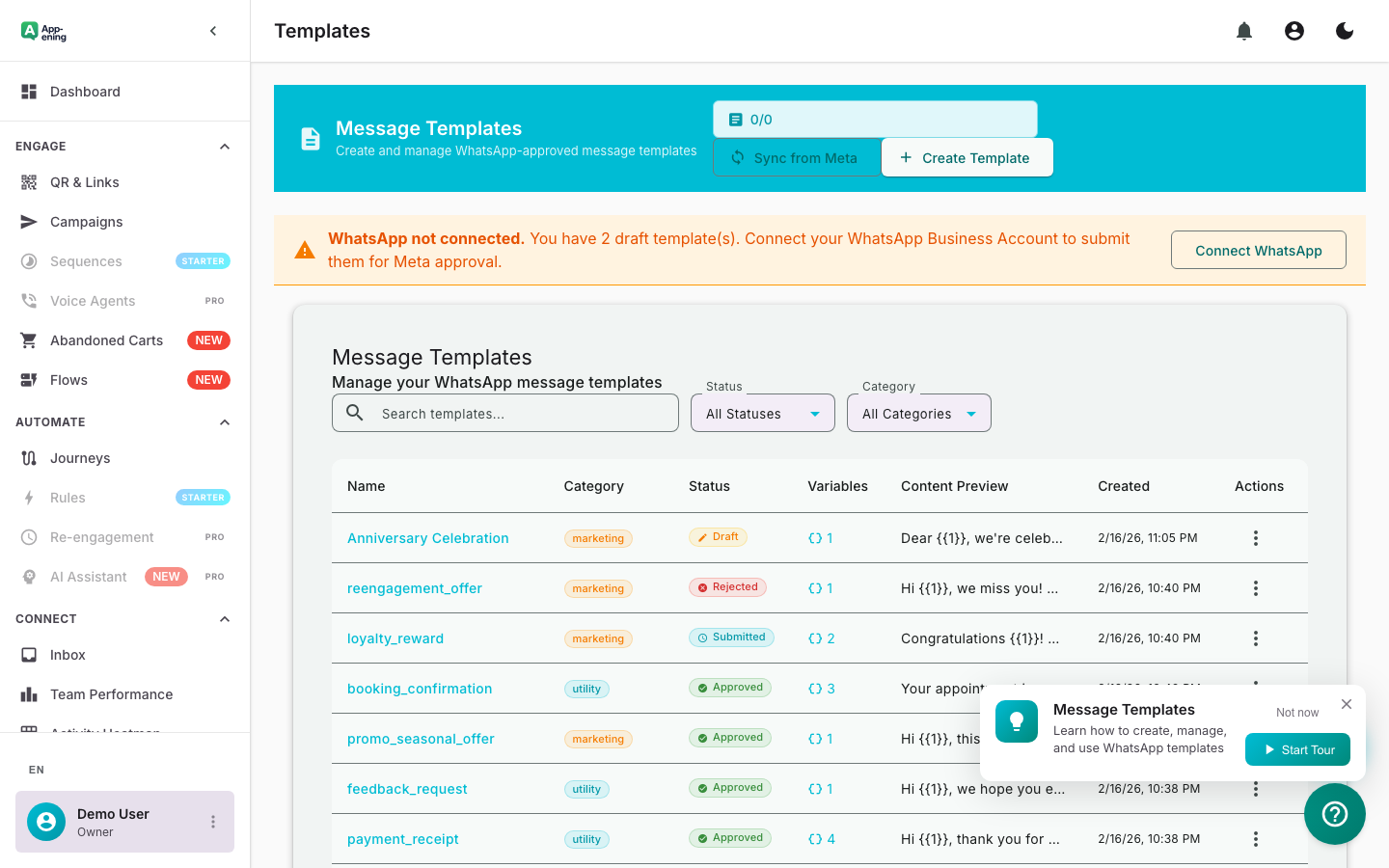Open the All Categories dropdown
1389x868 pixels.
pyautogui.click(x=918, y=412)
